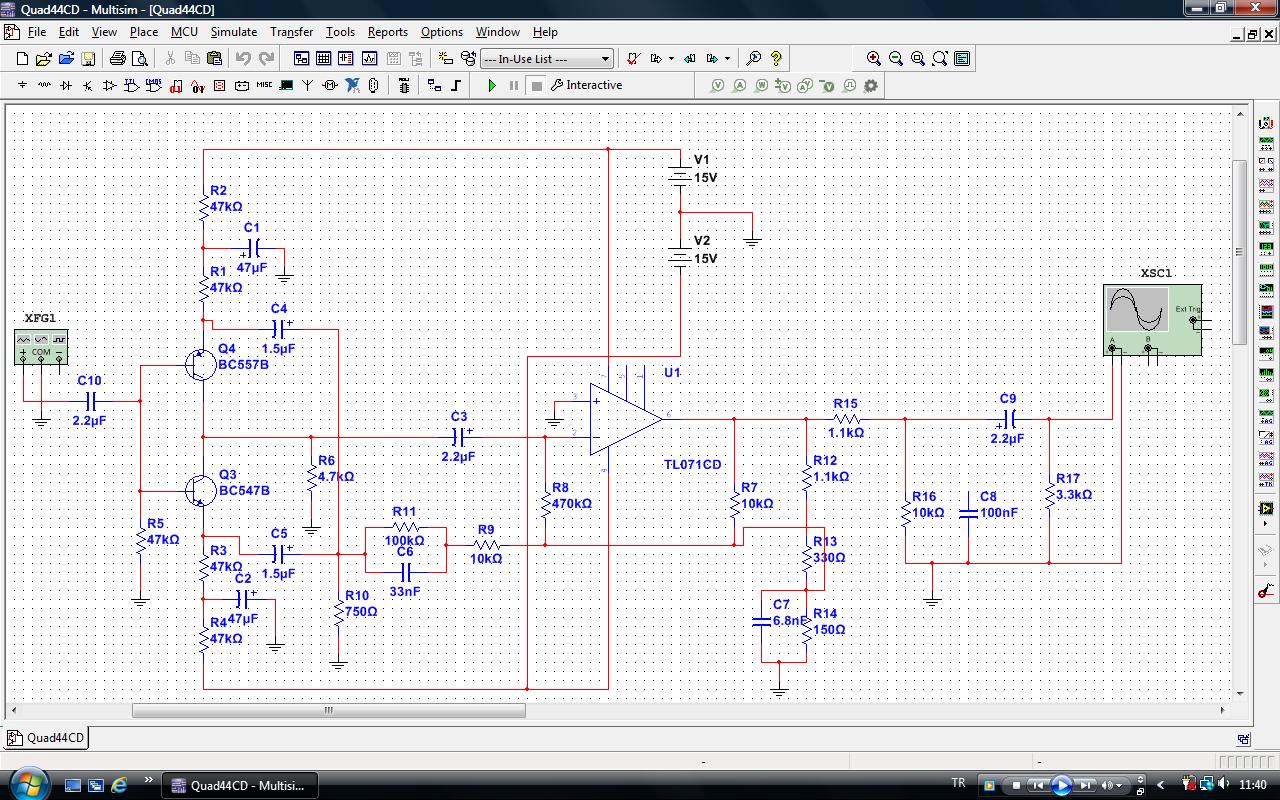The height and width of the screenshot is (800, 1280).
Task: Click the Zoom In magnifier icon
Action: [874, 59]
